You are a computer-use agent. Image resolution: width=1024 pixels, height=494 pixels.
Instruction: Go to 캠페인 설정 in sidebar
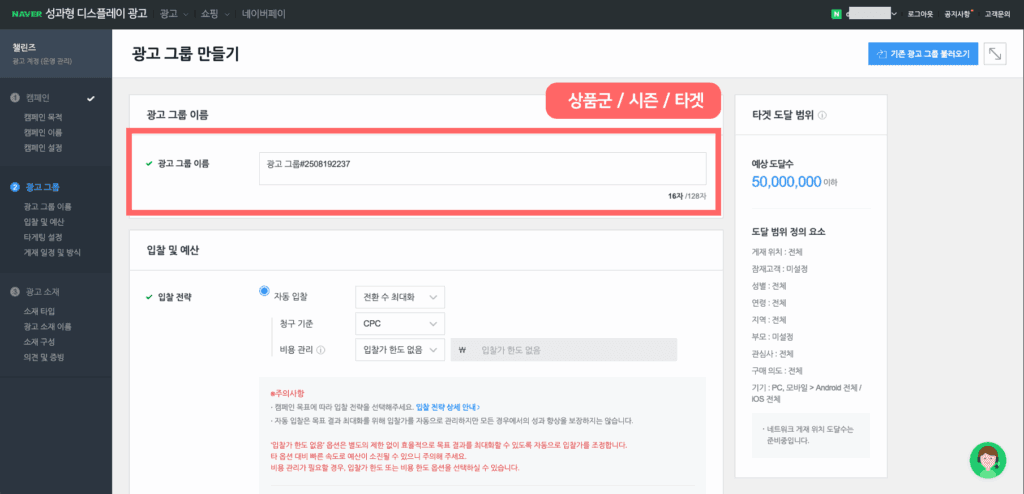(43, 148)
